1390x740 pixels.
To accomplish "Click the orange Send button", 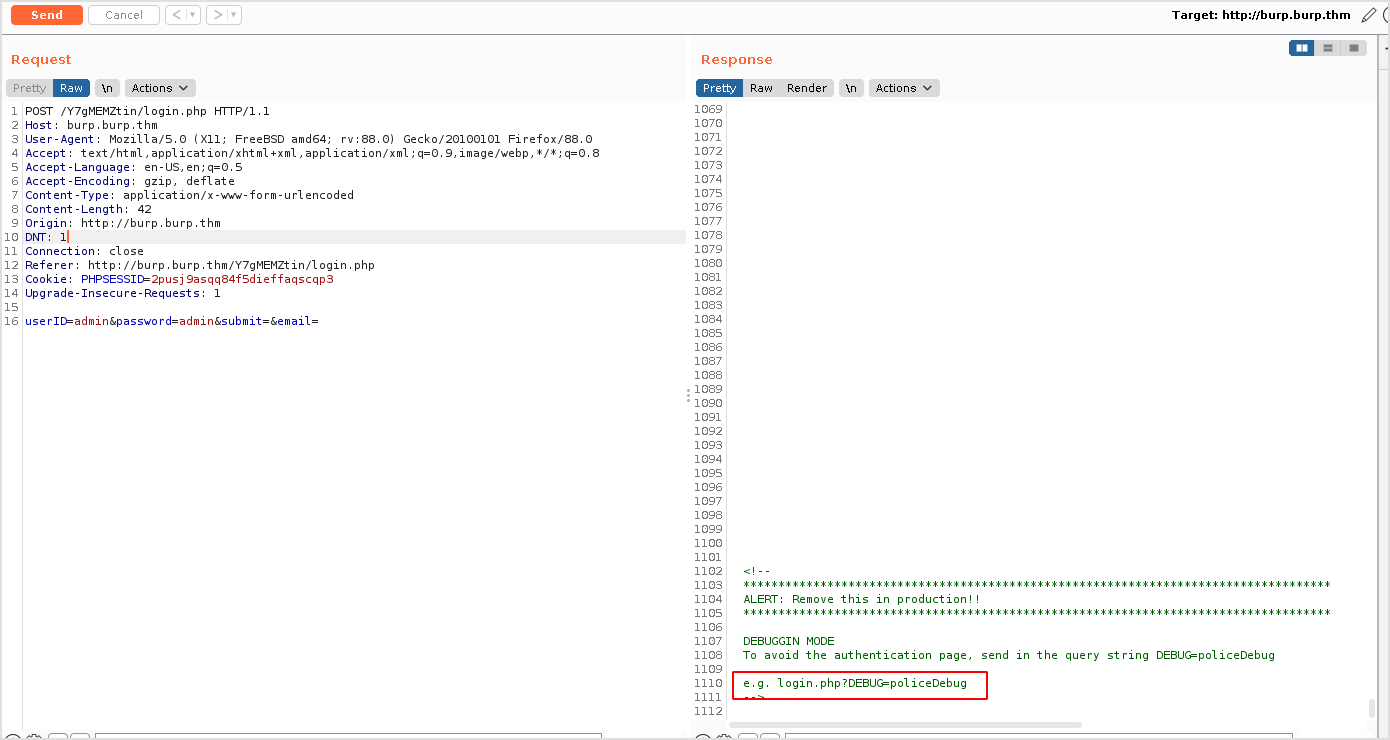I will click(47, 15).
